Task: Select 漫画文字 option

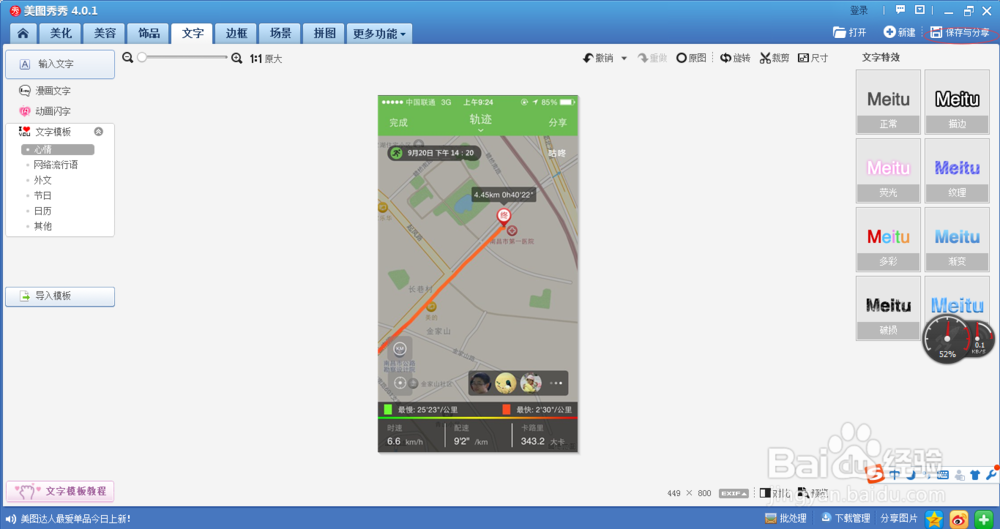Action: coord(45,91)
